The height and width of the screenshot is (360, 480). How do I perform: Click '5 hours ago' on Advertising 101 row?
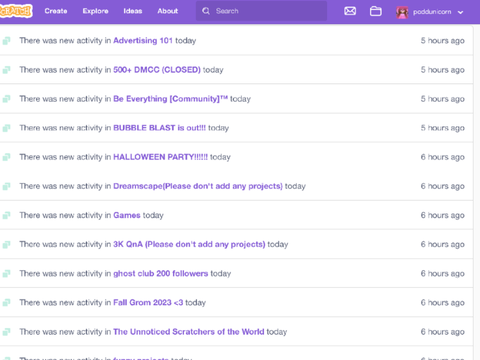(x=442, y=41)
